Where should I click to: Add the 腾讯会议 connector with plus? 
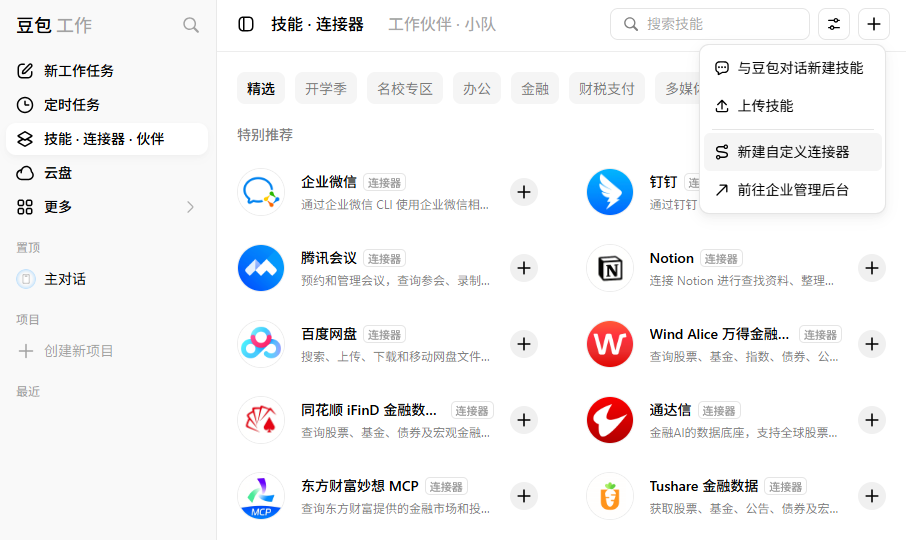pyautogui.click(x=524, y=268)
